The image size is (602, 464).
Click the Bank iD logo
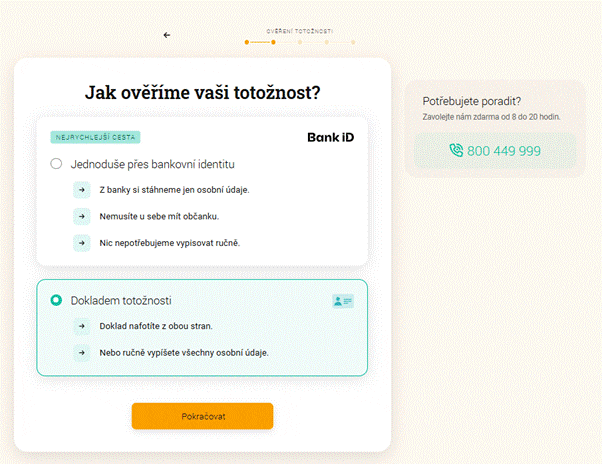coord(331,137)
